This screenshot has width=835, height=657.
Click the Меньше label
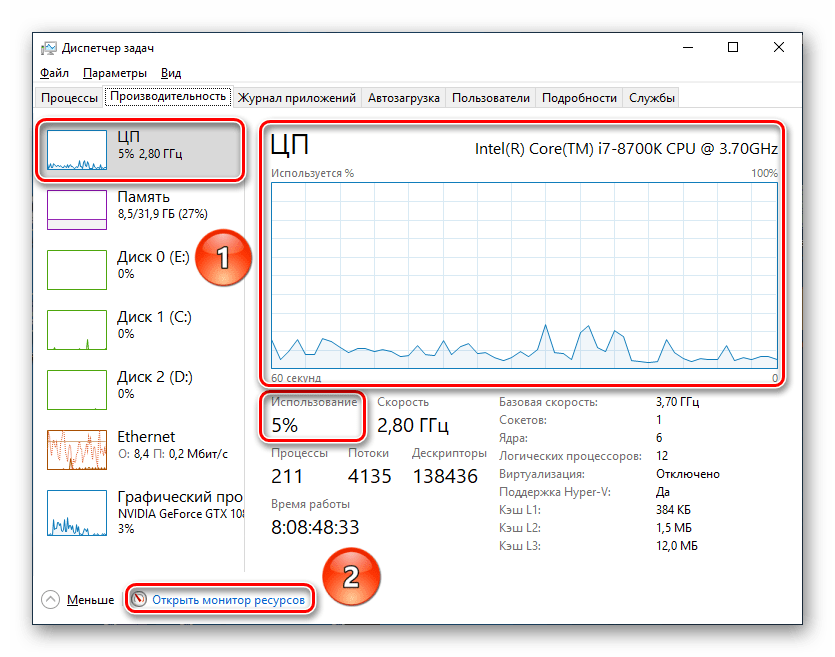click(91, 600)
